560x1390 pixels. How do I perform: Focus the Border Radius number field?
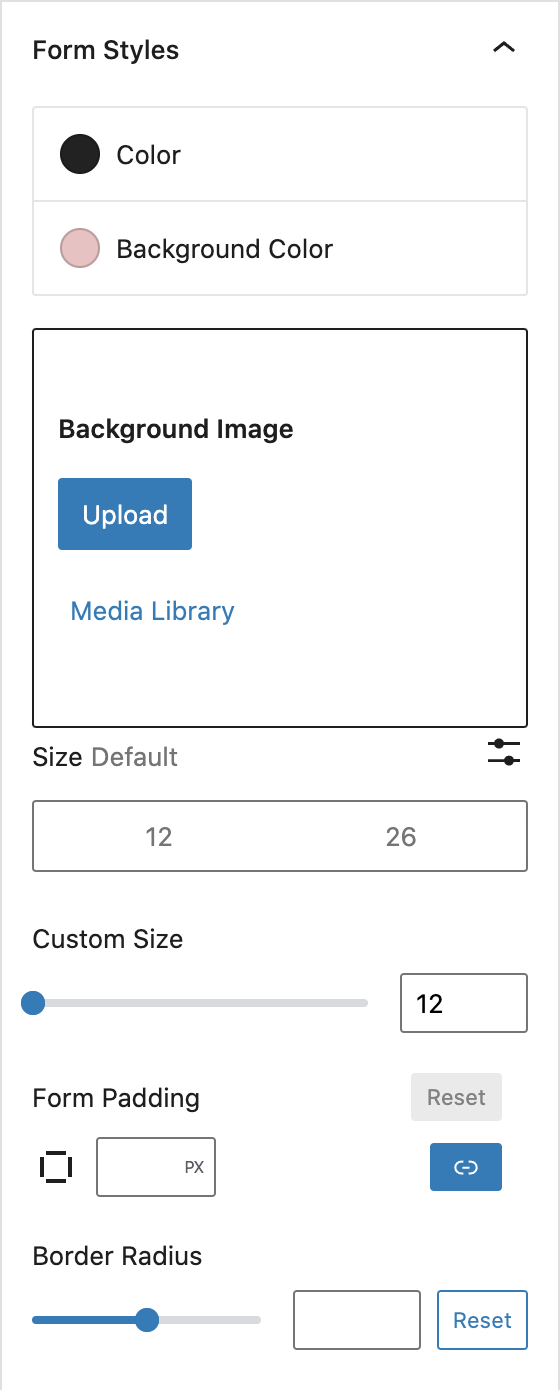point(357,1320)
